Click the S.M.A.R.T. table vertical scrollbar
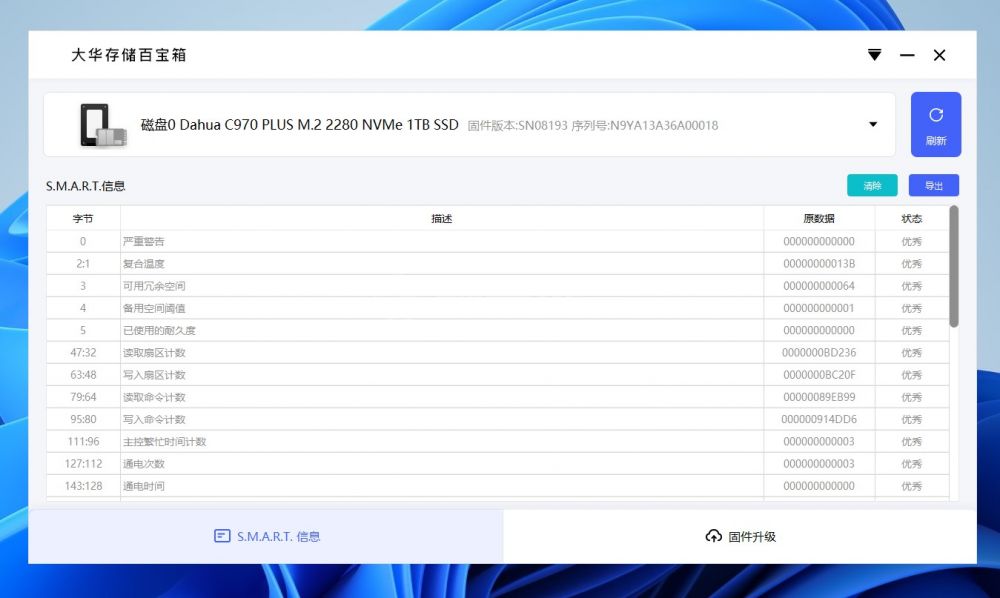 [953, 266]
